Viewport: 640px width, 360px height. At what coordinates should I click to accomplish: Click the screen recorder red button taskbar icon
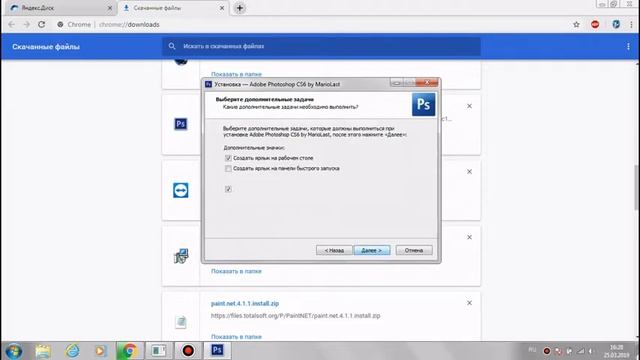(188, 351)
